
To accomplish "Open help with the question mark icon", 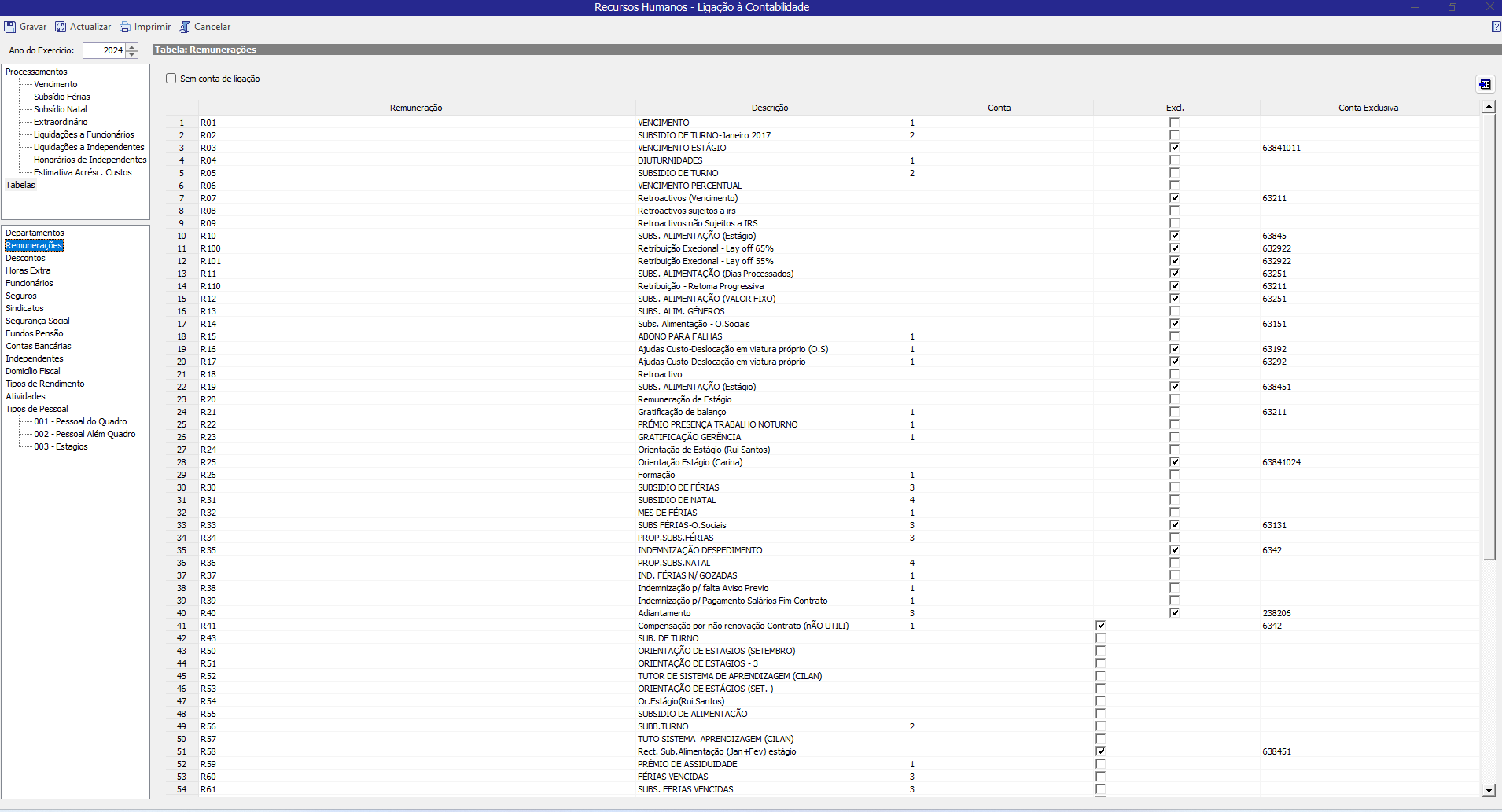I will tap(1495, 27).
